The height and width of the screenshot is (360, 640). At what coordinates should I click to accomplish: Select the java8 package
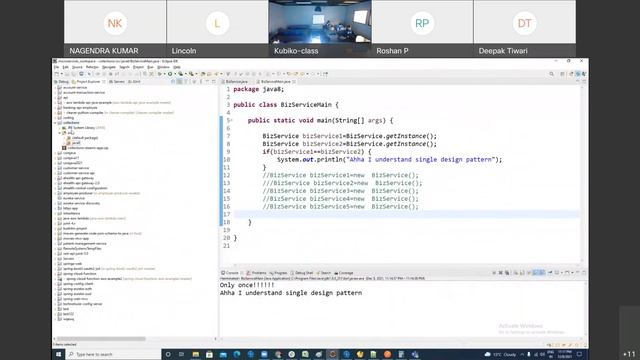[x=76, y=143]
